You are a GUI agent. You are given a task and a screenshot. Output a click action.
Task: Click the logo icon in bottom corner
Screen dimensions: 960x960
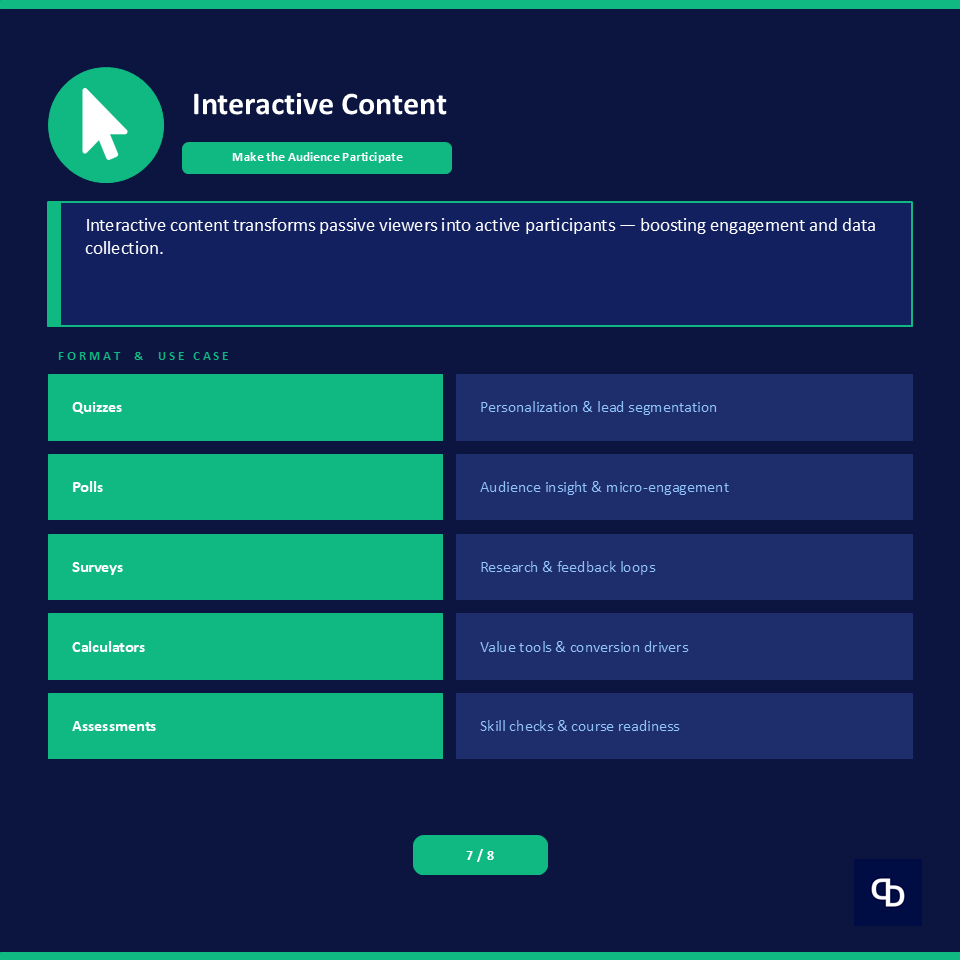coord(888,892)
